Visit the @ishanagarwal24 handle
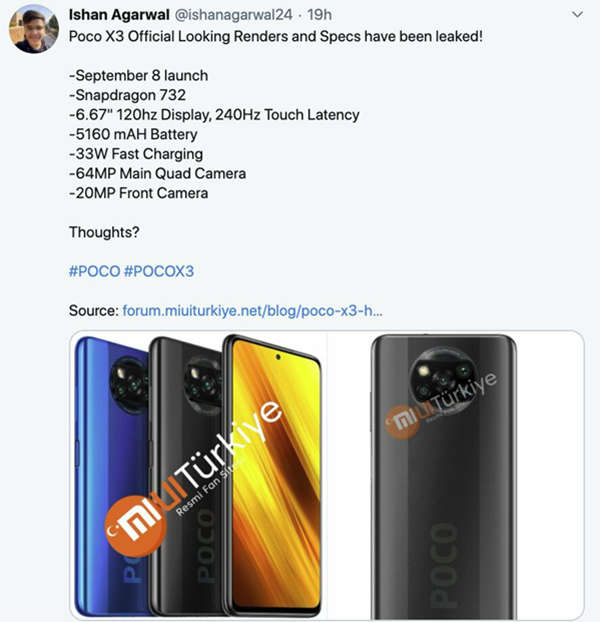 pos(233,15)
